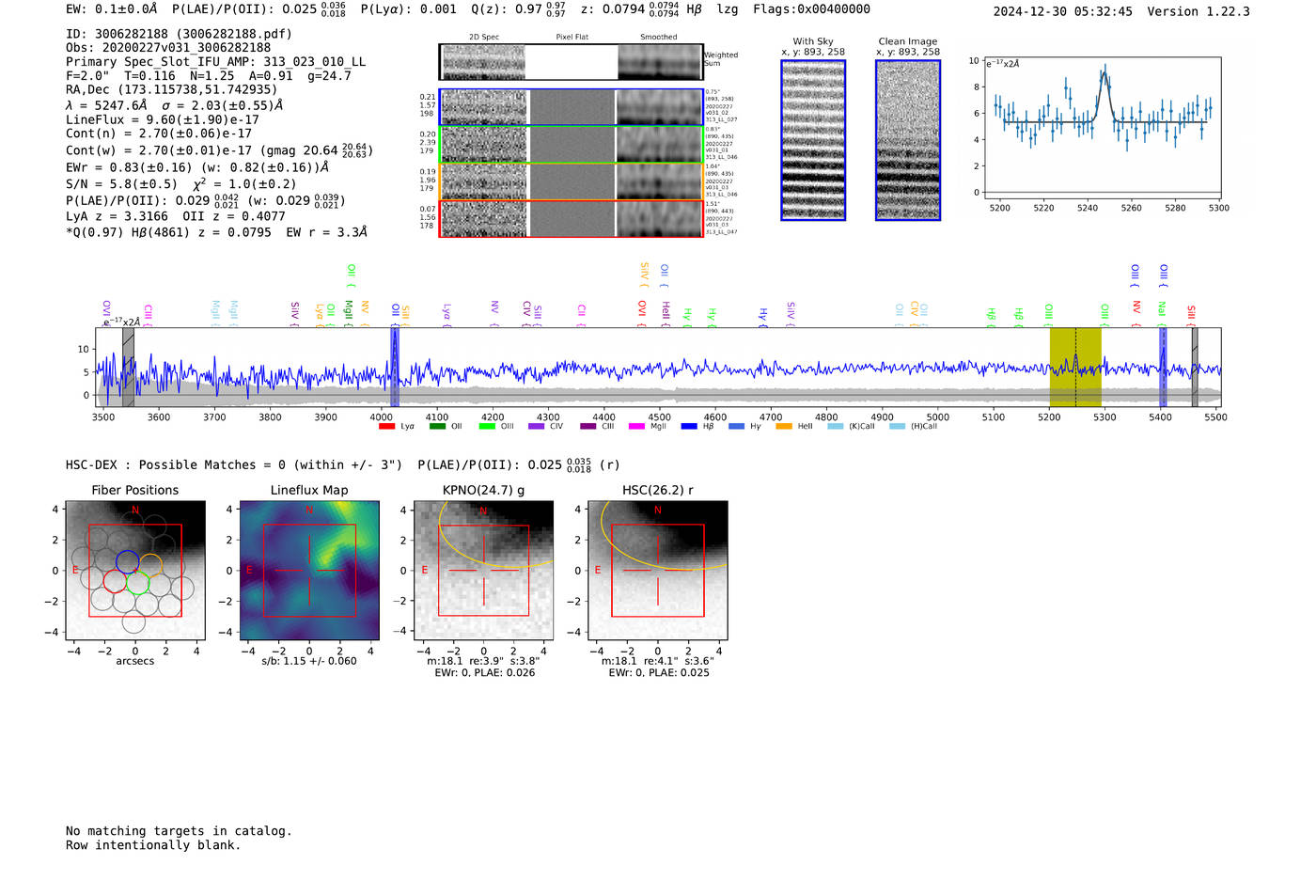
Task: Click the orange fiber circle in Fiber Positions
Action: [x=150, y=565]
